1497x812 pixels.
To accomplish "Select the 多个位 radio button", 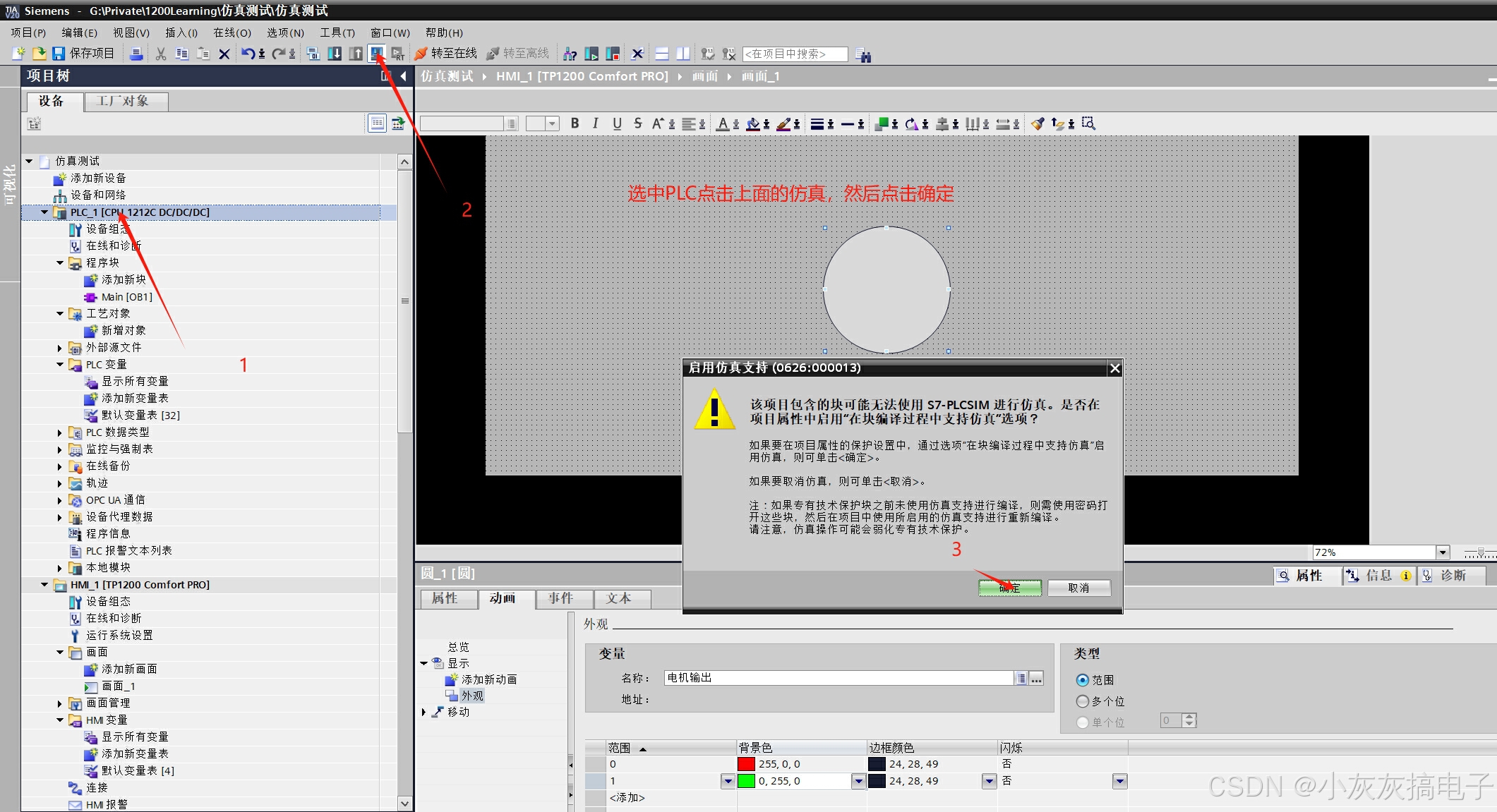I will click(x=1083, y=701).
